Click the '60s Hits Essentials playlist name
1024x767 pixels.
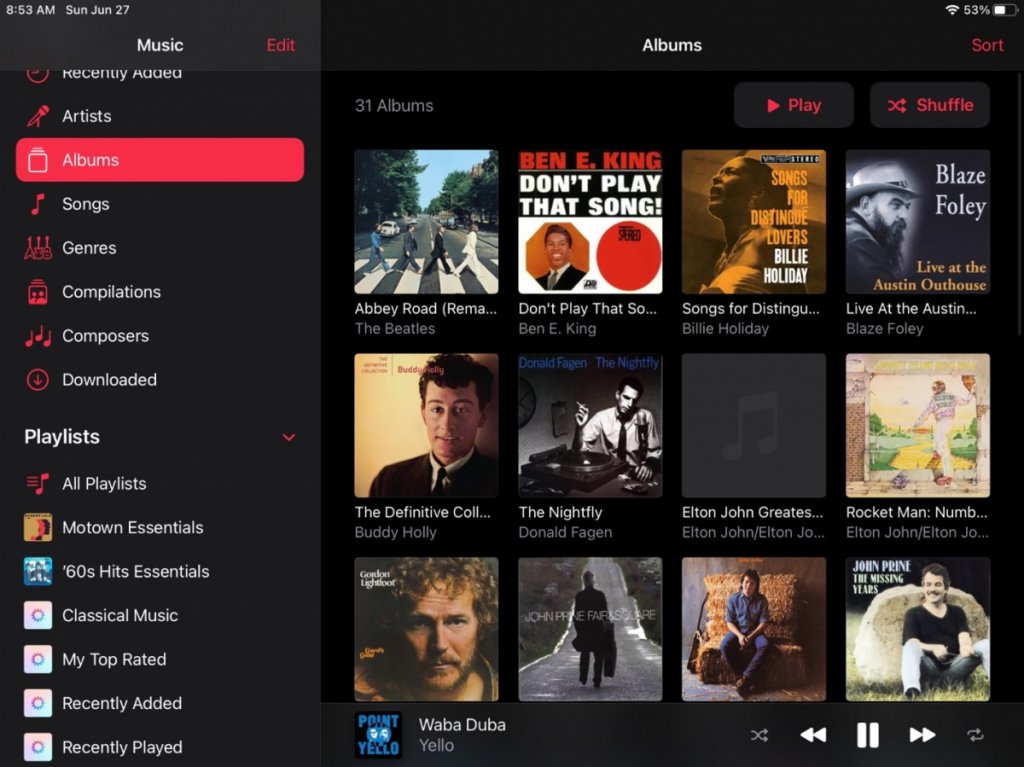click(x=136, y=572)
